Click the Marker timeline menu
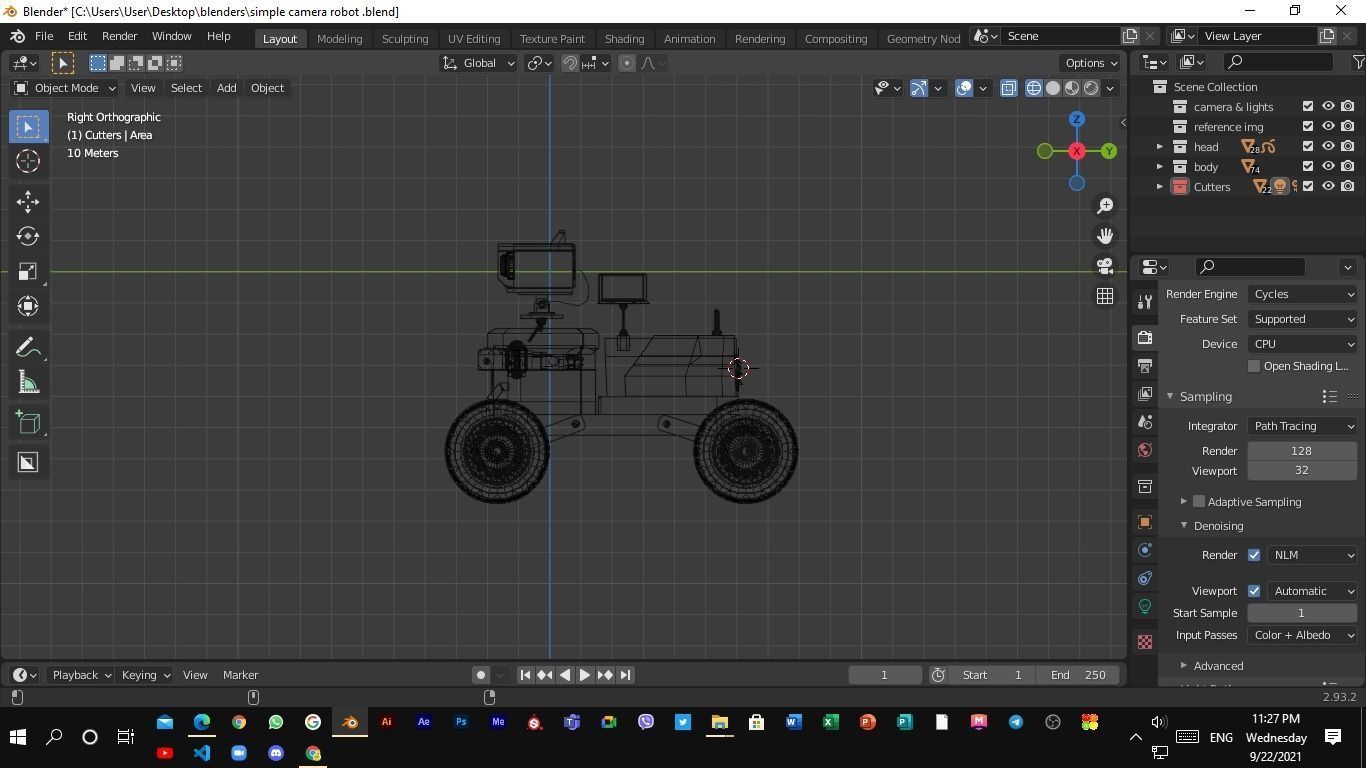 pos(240,675)
